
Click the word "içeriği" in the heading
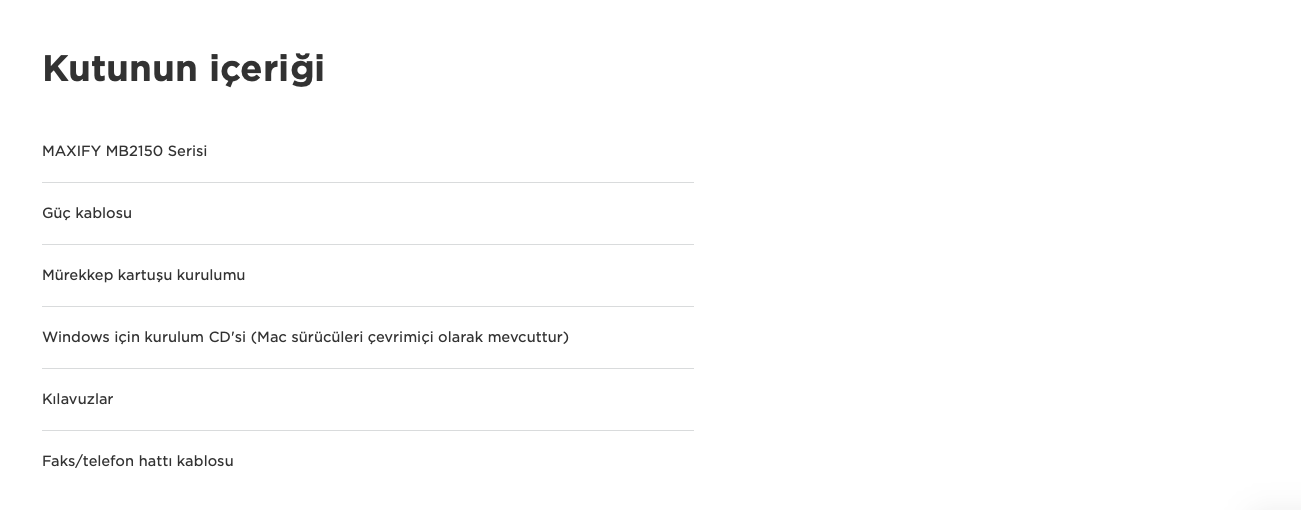(x=267, y=69)
